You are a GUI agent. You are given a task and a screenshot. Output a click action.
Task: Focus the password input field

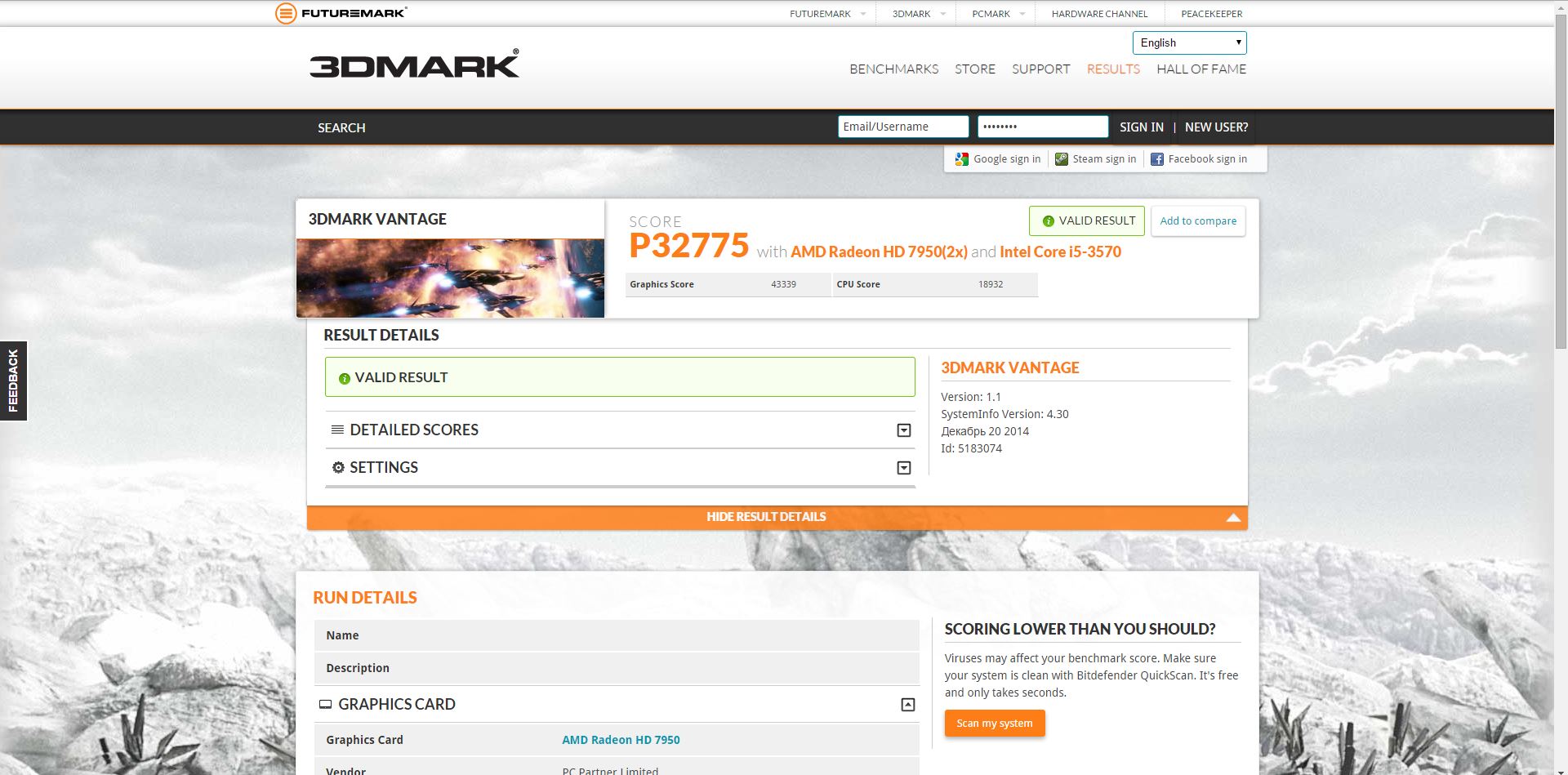point(1043,127)
